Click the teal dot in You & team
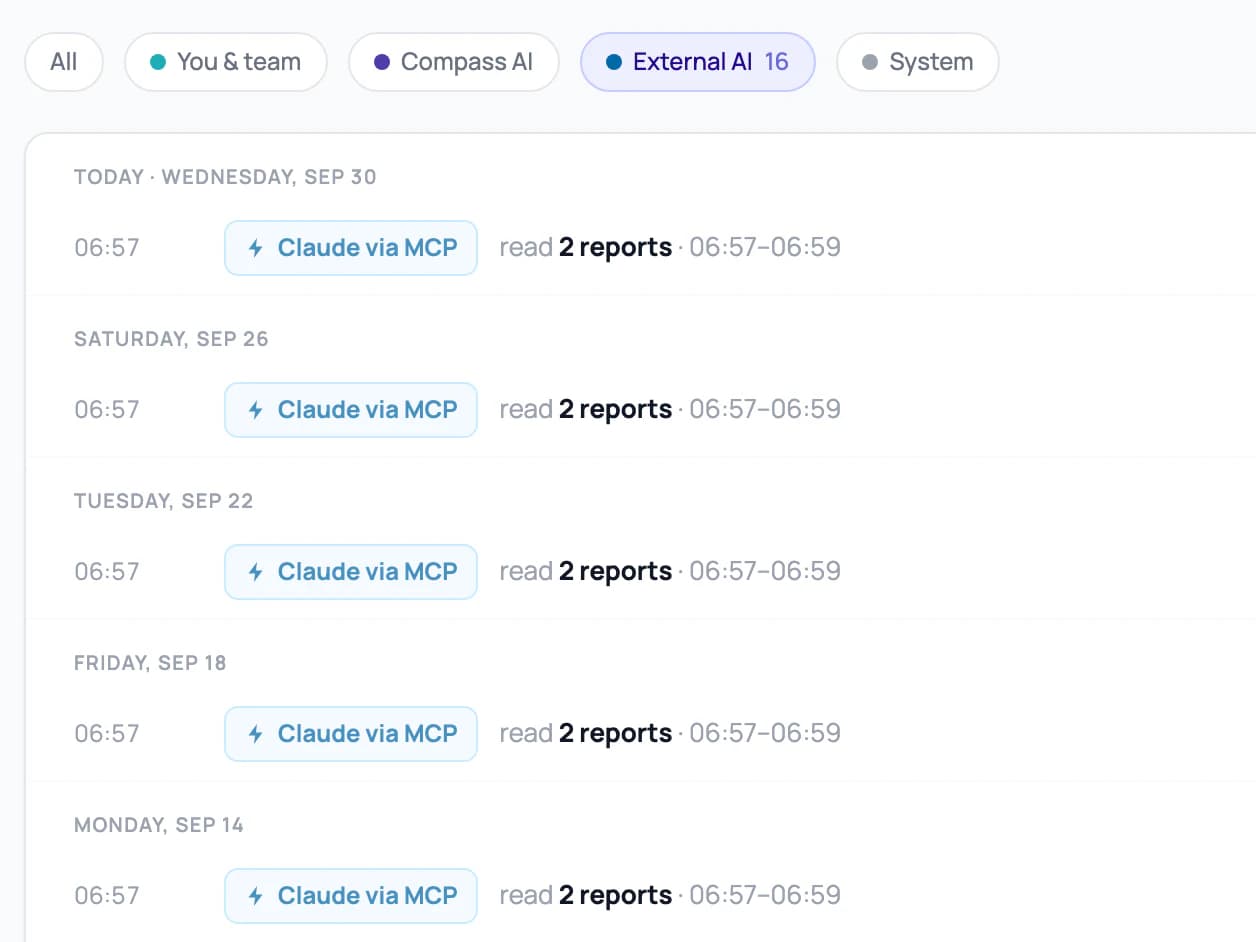The width and height of the screenshot is (1256, 942). tap(158, 62)
